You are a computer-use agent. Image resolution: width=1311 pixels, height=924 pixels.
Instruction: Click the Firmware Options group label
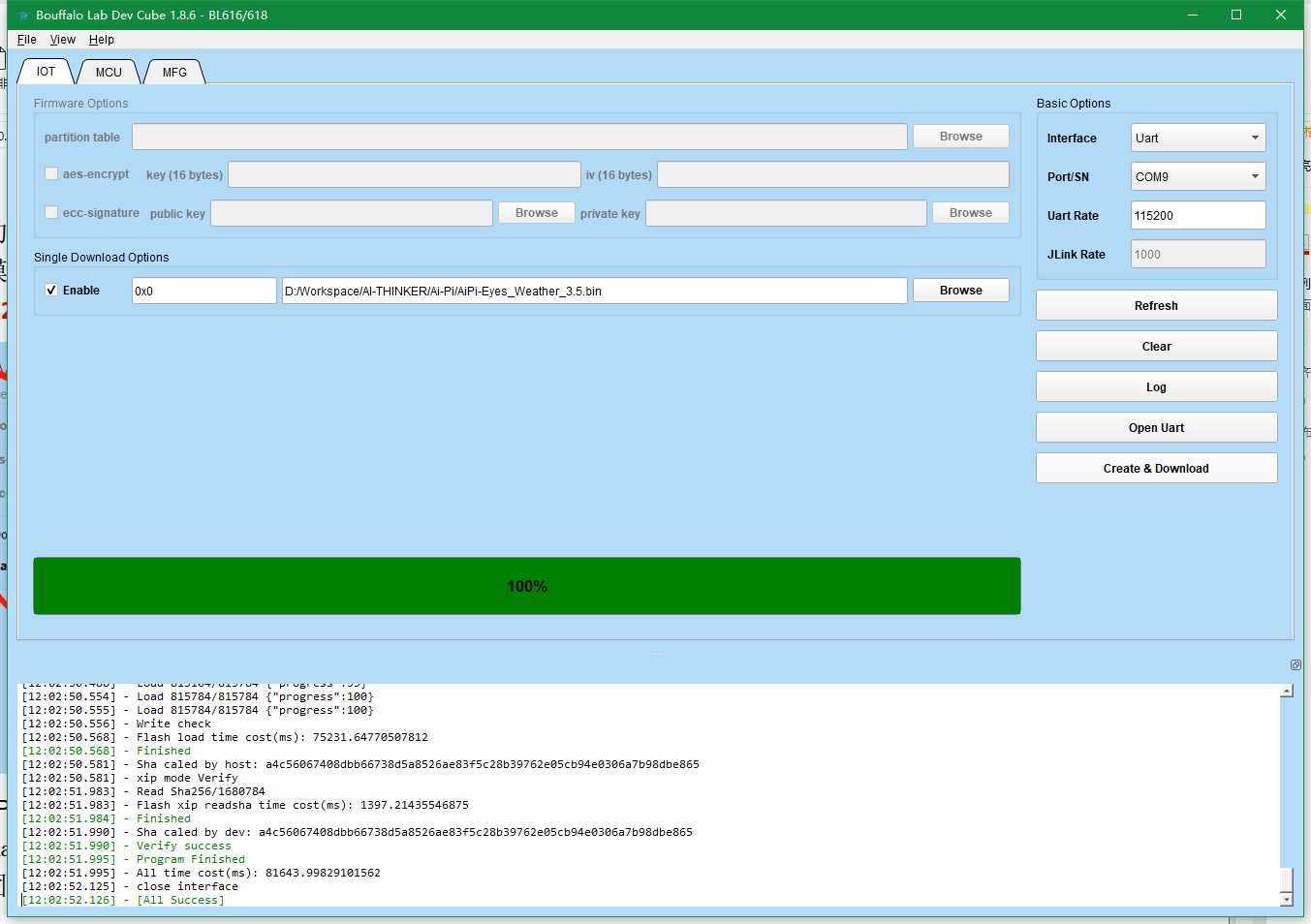pos(80,104)
